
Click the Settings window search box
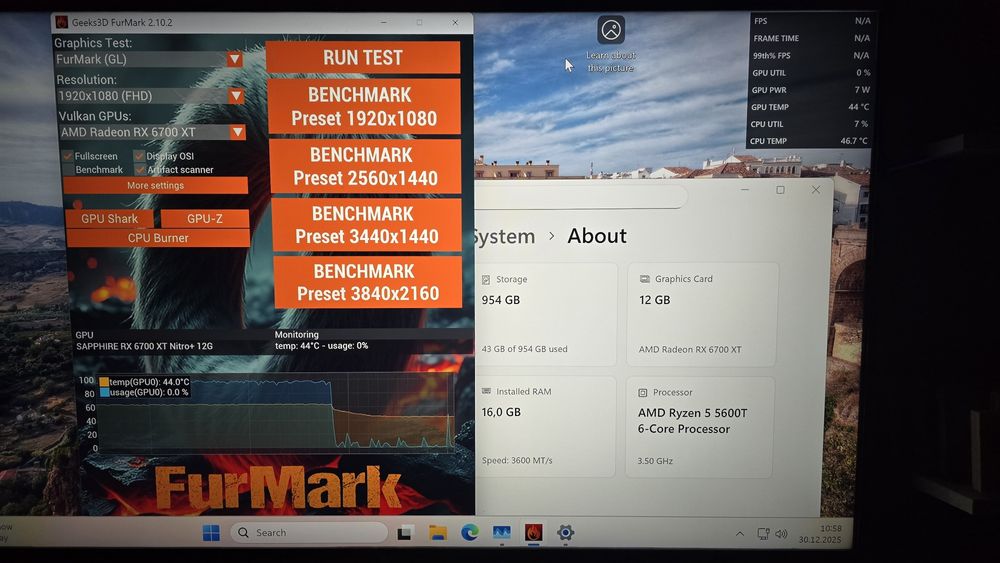[580, 196]
